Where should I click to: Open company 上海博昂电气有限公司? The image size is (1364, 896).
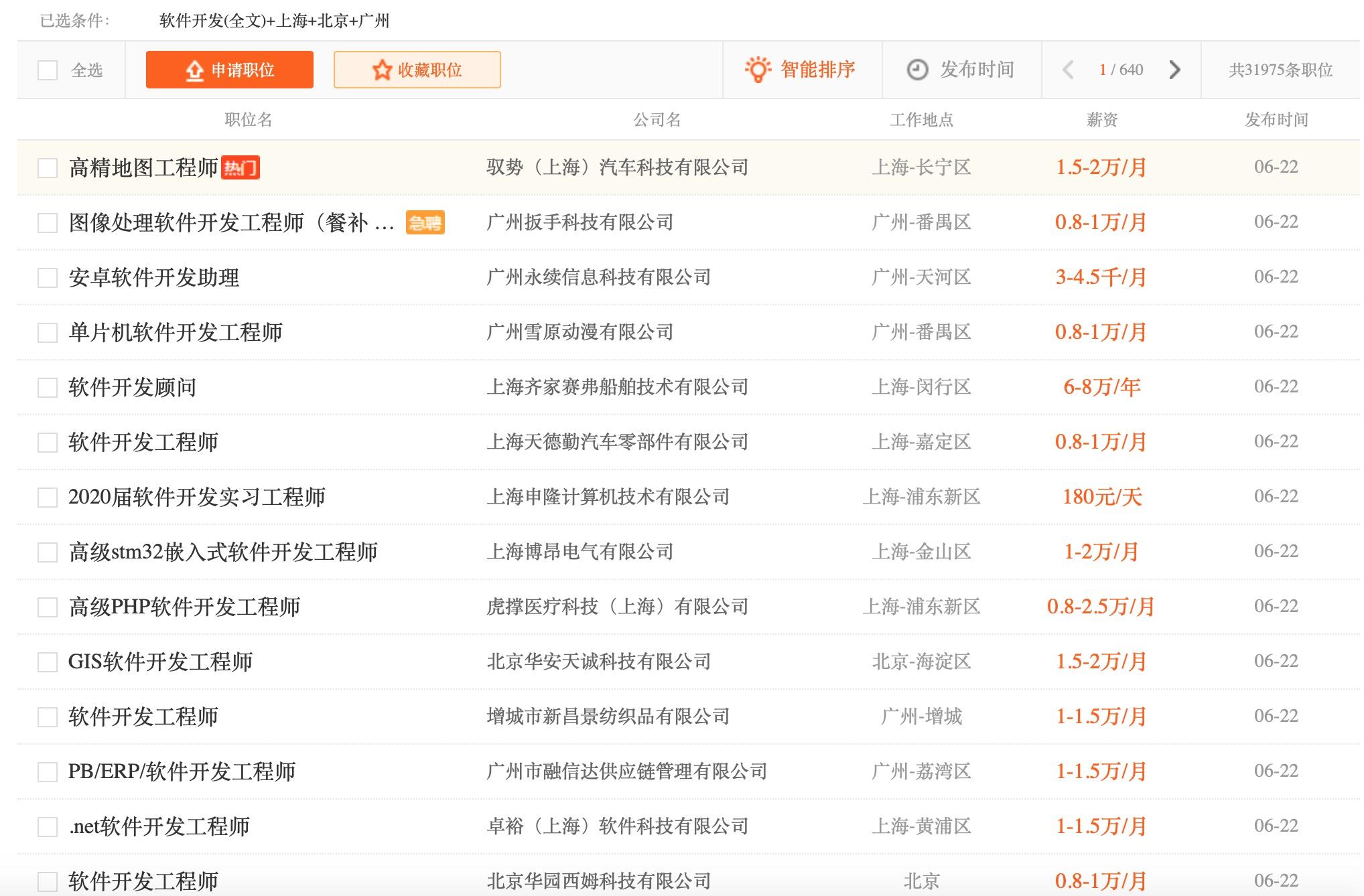(x=580, y=552)
